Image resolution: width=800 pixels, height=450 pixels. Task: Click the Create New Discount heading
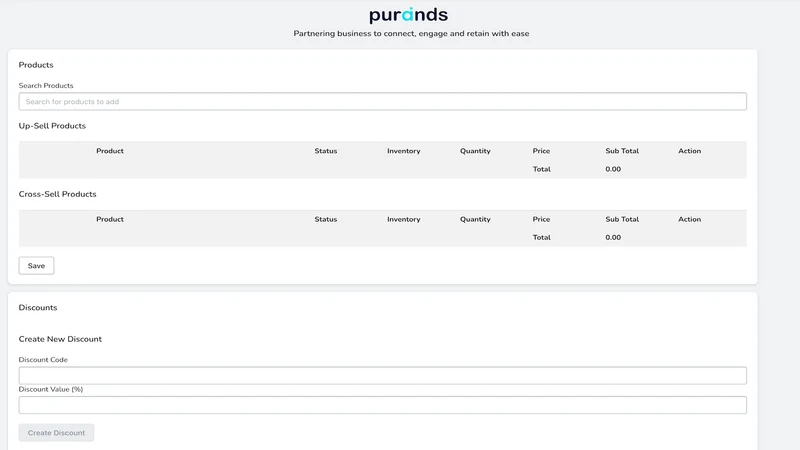(x=60, y=339)
